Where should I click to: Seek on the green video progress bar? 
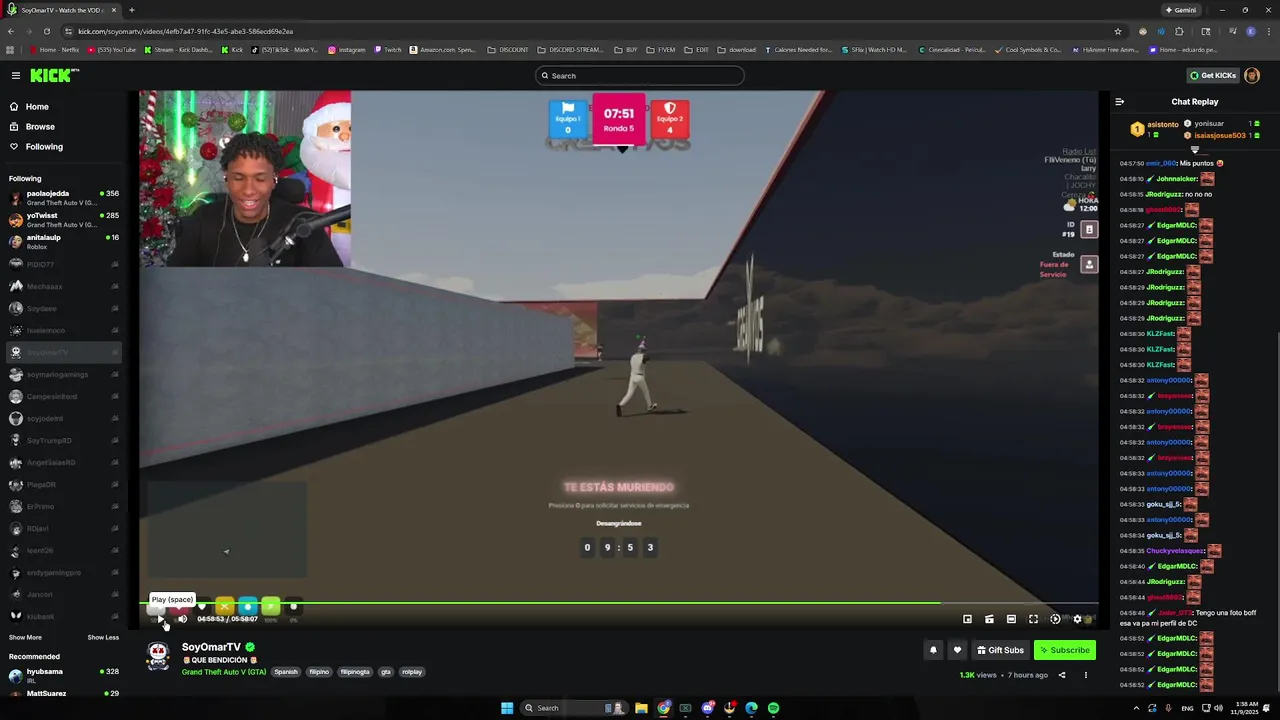pos(618,603)
